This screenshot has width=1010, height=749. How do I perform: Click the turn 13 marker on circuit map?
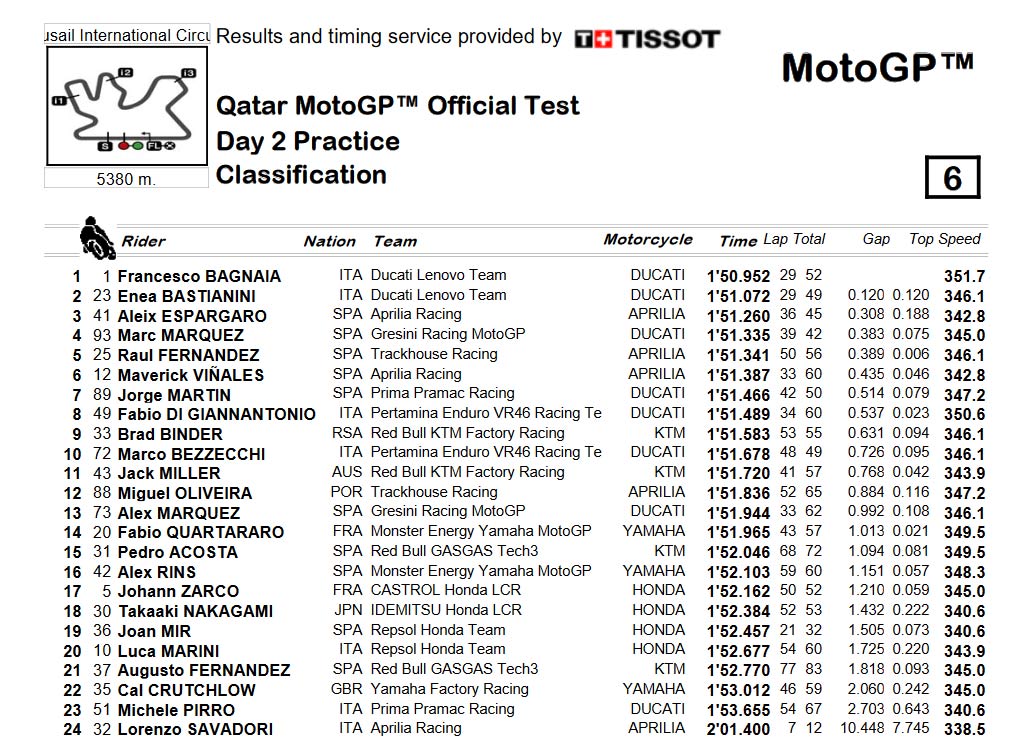click(188, 73)
